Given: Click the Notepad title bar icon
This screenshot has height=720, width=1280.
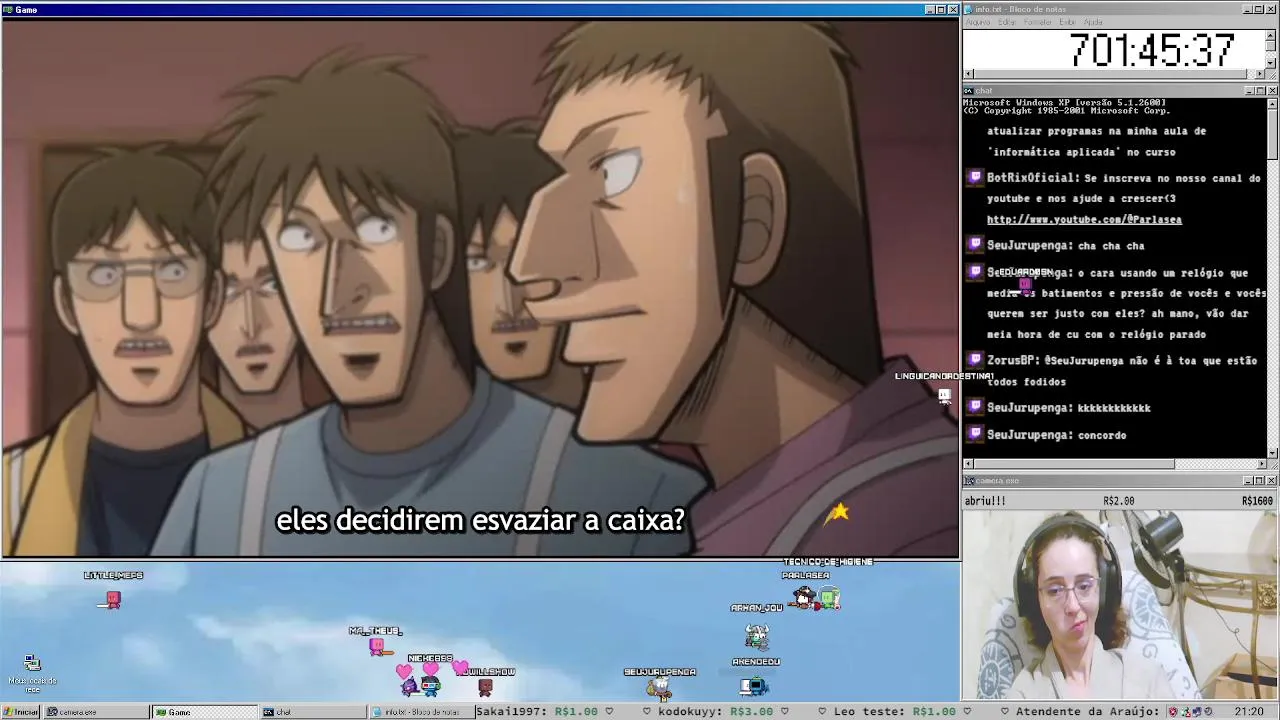Looking at the screenshot, I should 970,9.
